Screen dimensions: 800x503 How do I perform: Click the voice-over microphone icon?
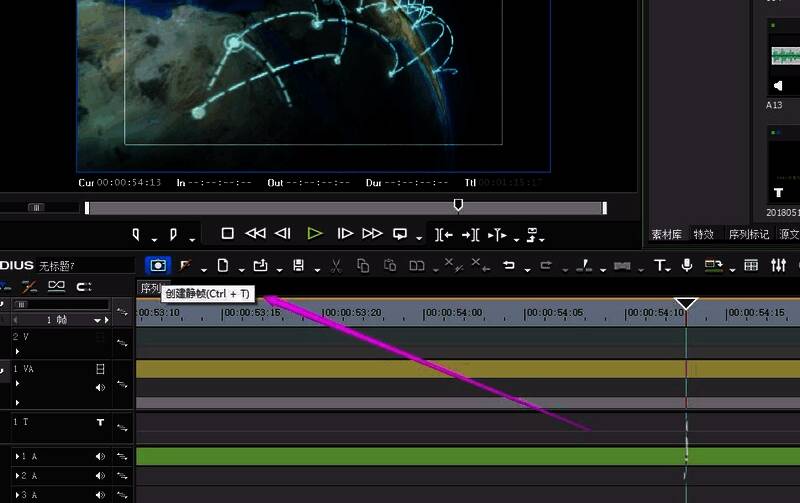coord(687,266)
